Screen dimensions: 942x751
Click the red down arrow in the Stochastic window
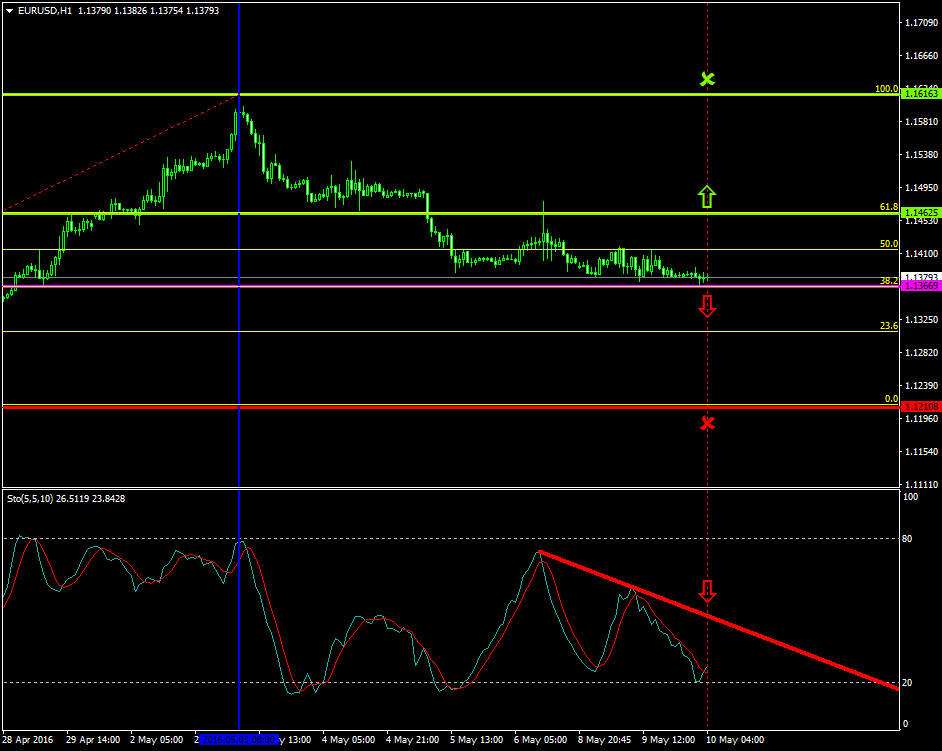click(707, 590)
